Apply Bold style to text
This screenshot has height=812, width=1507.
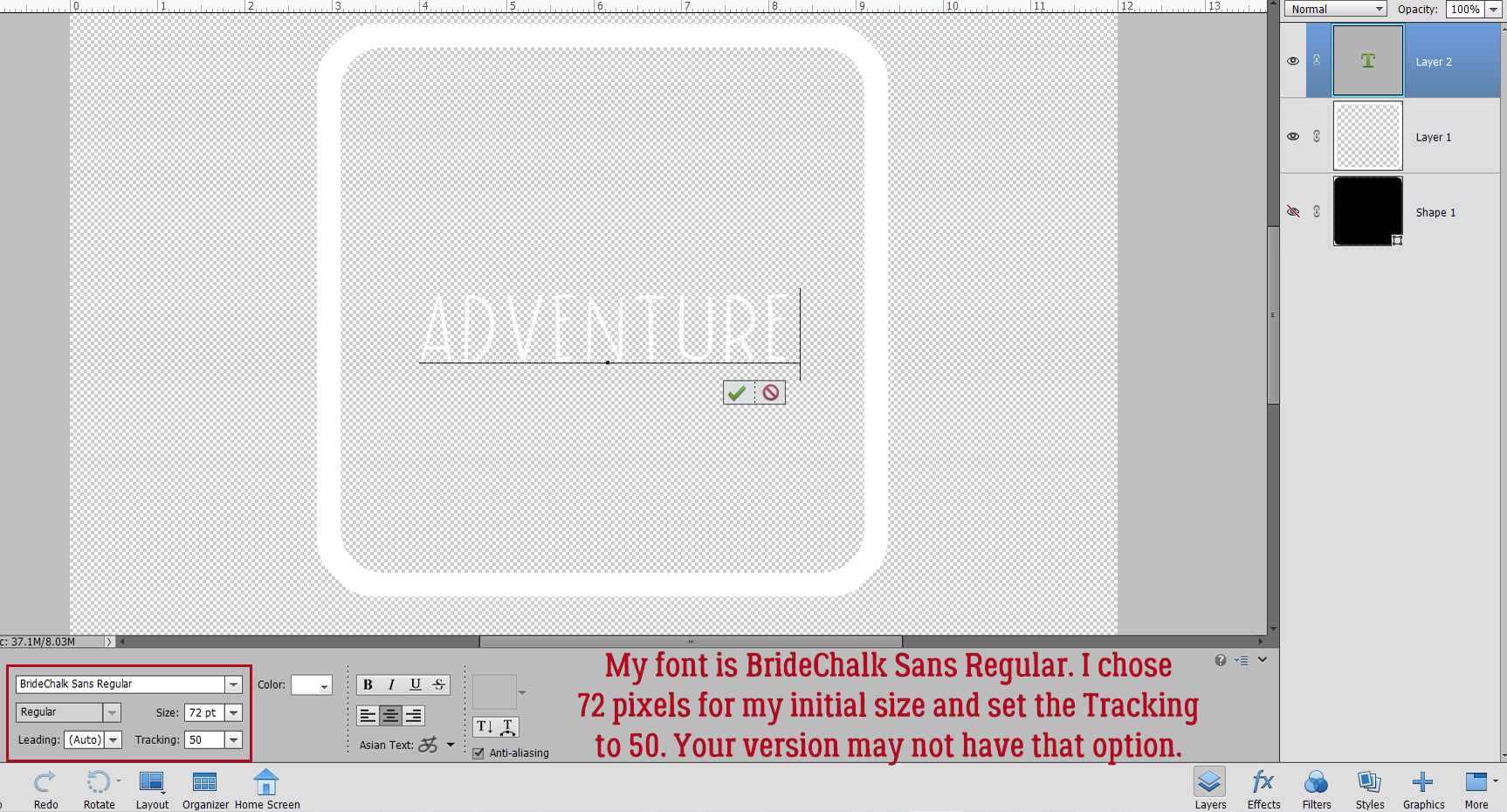(x=368, y=685)
